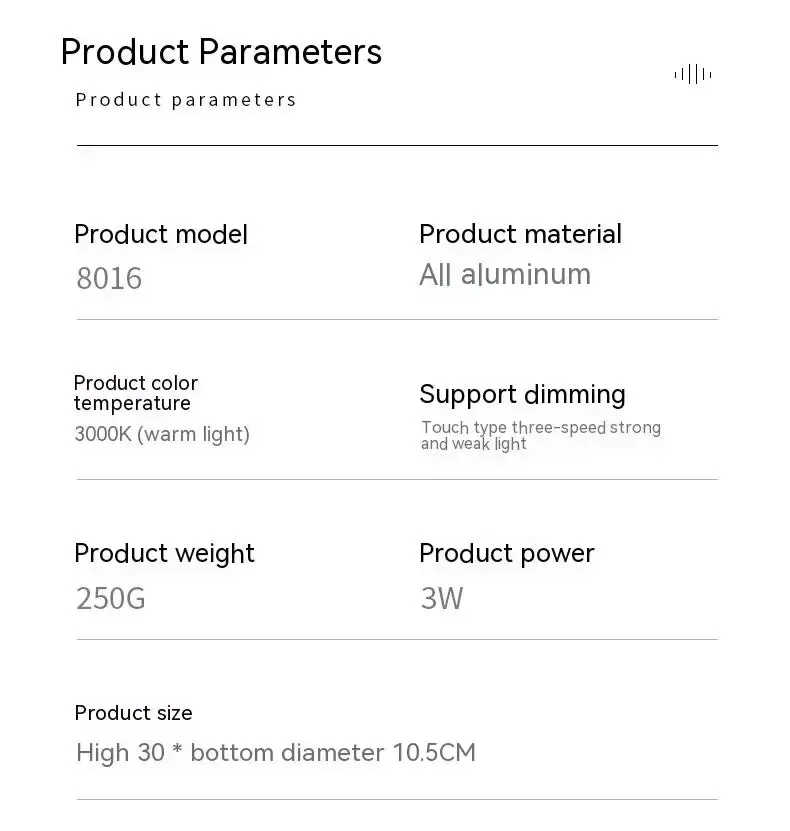Click the 'Product Parameters' main heading
790x831 pixels.
[x=221, y=52]
